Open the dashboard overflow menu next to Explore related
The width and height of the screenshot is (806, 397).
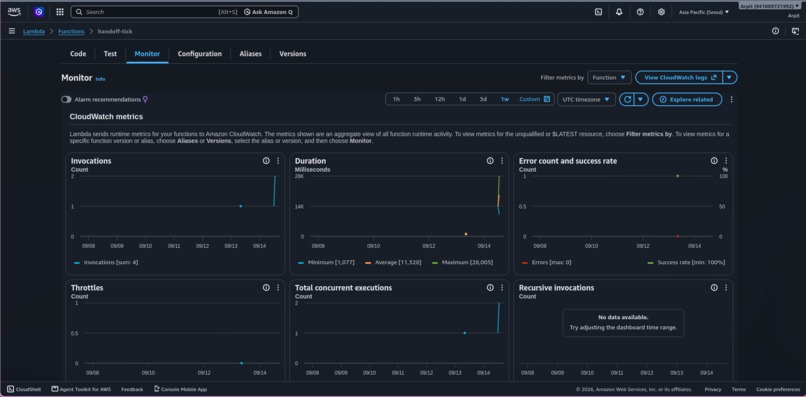[731, 99]
